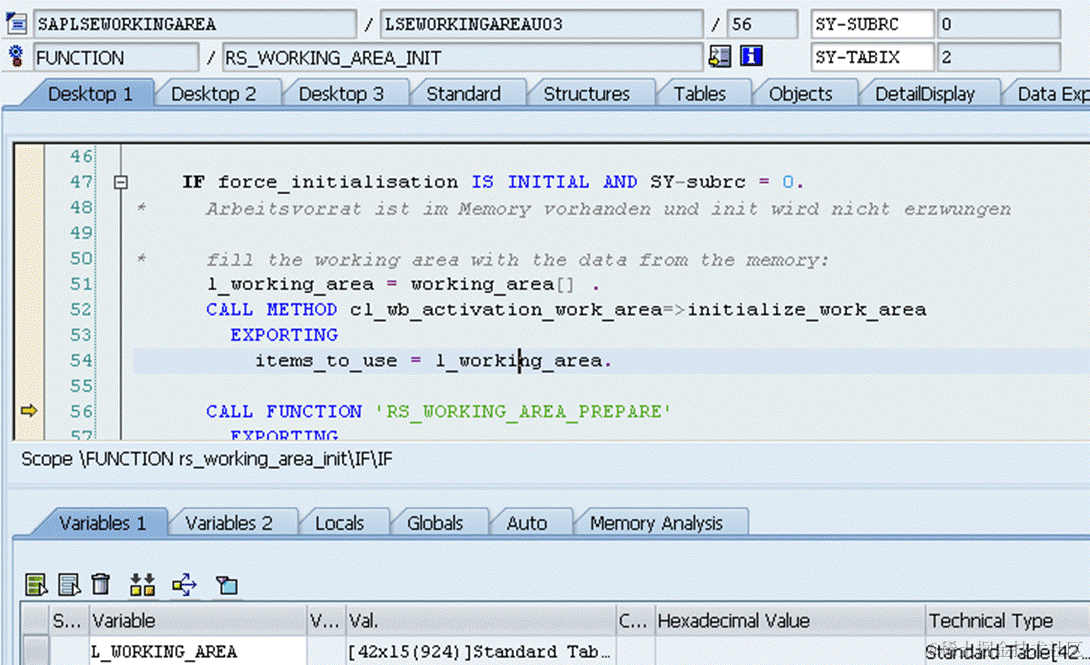Click the Technical Type column header
1090x665 pixels.
tap(1008, 621)
